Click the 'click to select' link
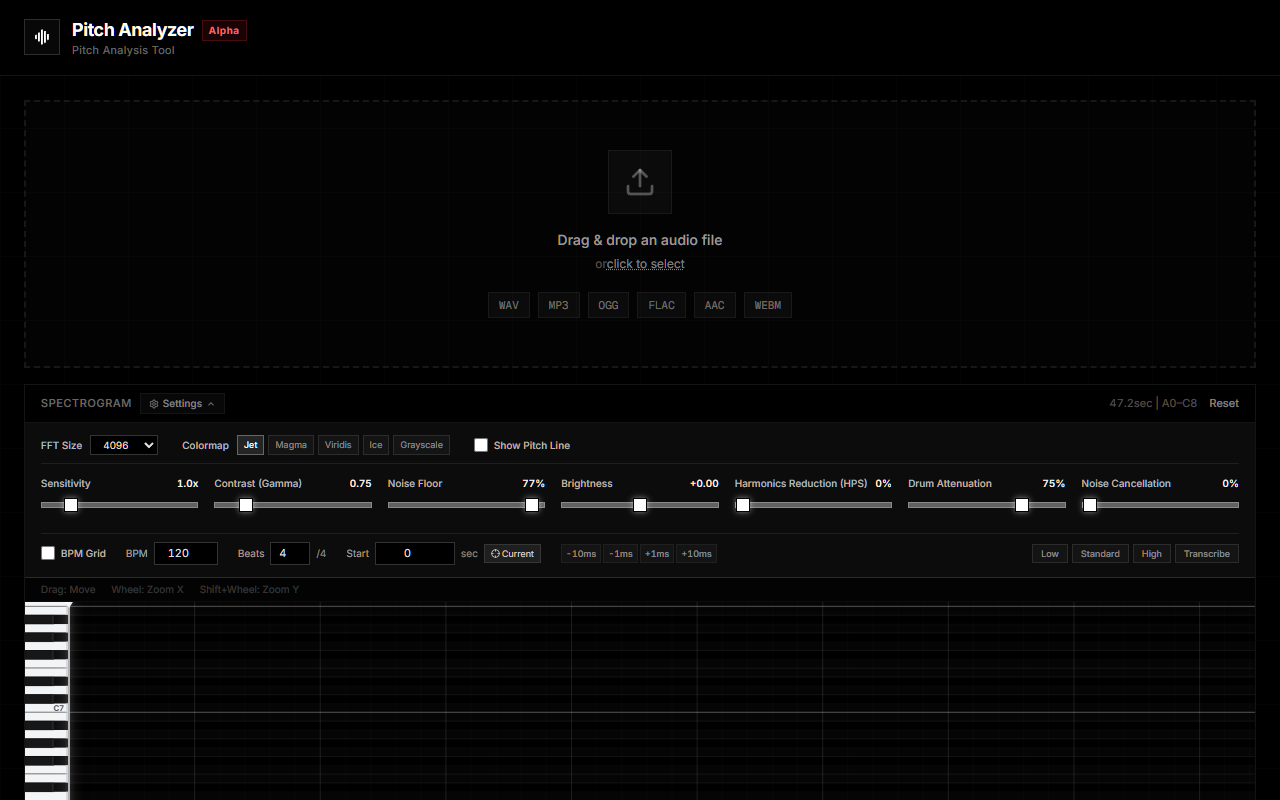 click(646, 264)
